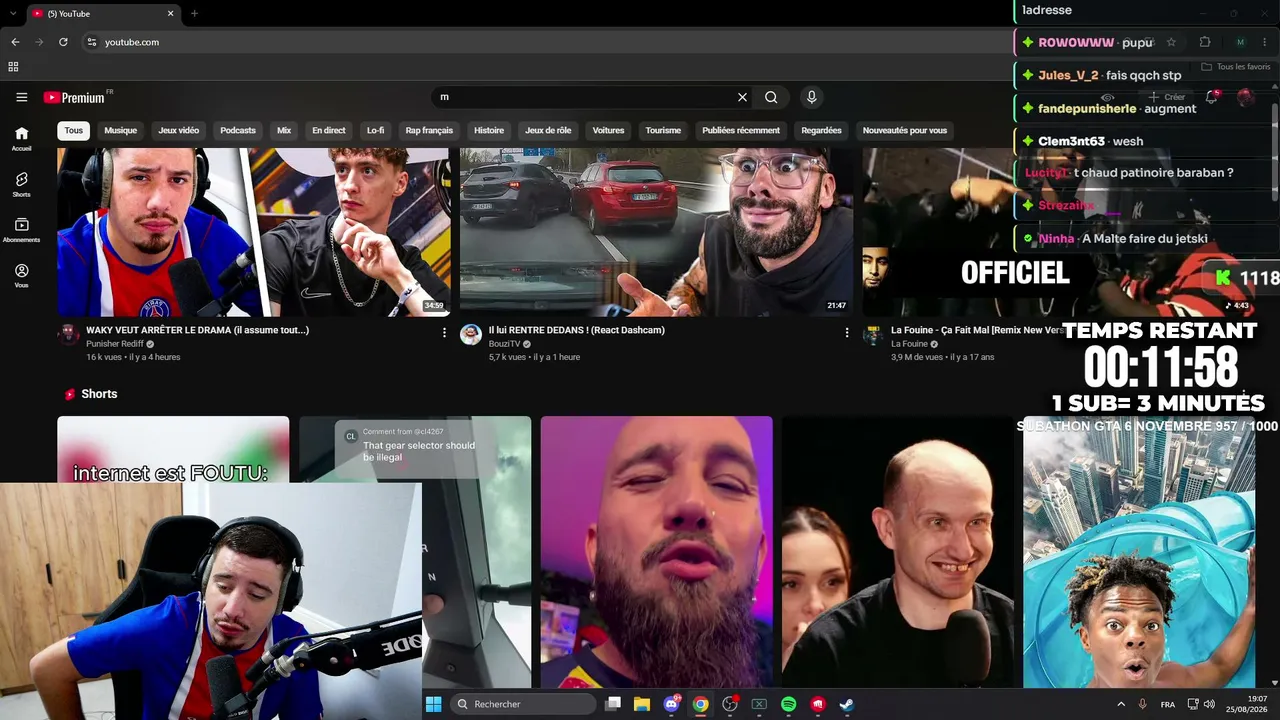This screenshot has height=720, width=1280.
Task: Open Shorts from the left sidebar
Action: (x=21, y=184)
